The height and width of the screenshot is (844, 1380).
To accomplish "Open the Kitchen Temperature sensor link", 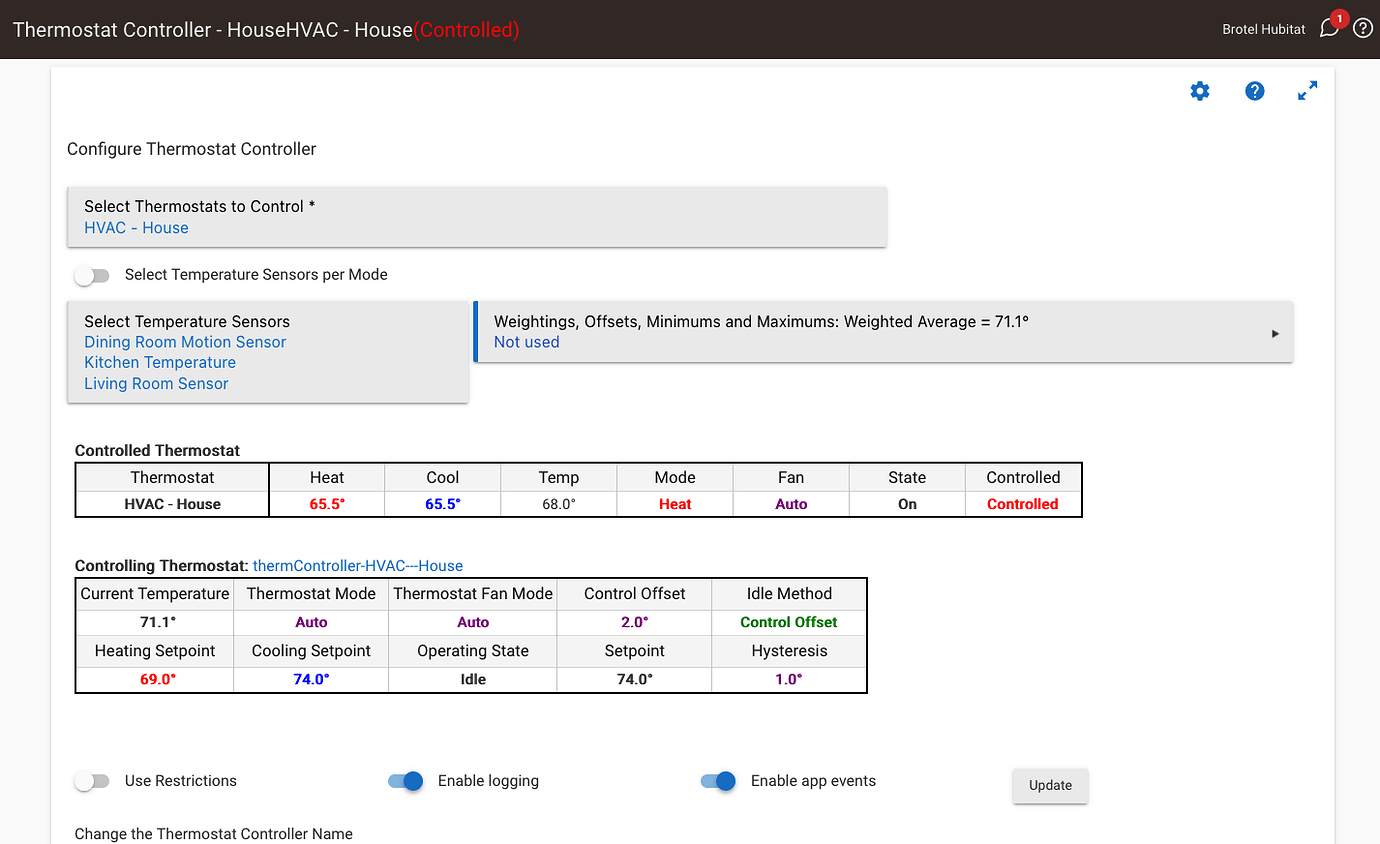I will click(159, 362).
